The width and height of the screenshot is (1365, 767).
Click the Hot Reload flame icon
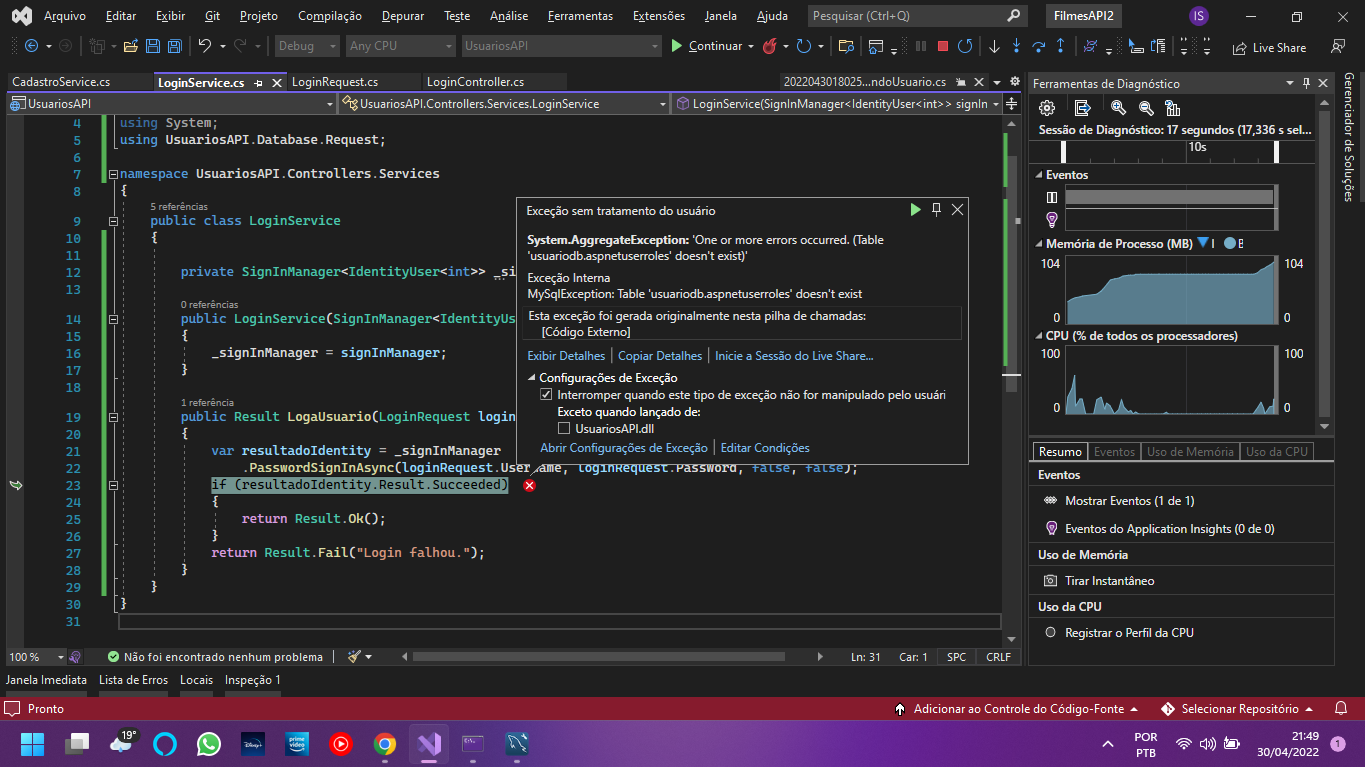(770, 46)
